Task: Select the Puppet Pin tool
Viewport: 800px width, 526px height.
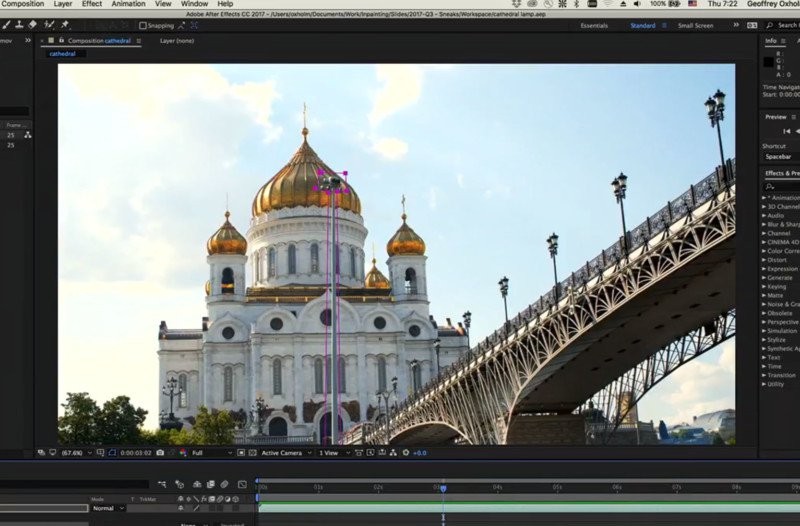Action: pos(65,24)
